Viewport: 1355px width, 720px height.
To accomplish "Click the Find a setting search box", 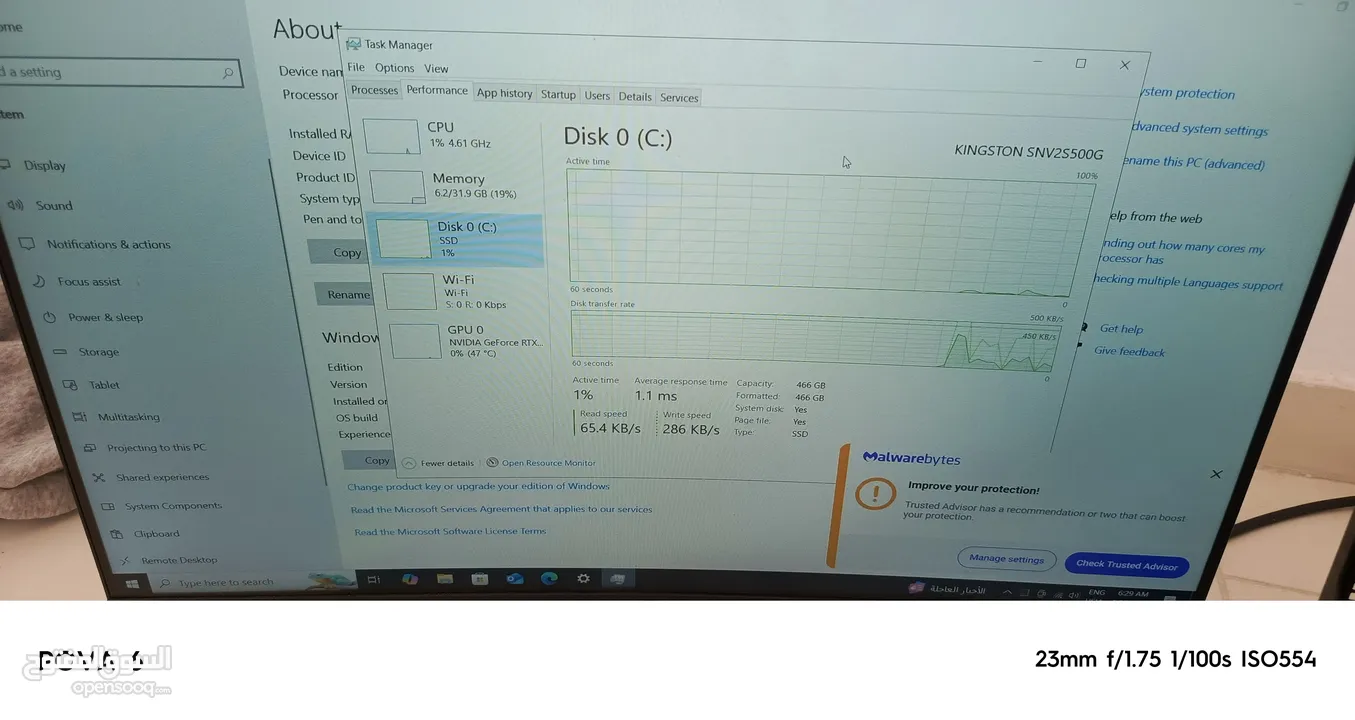I will click(120, 72).
